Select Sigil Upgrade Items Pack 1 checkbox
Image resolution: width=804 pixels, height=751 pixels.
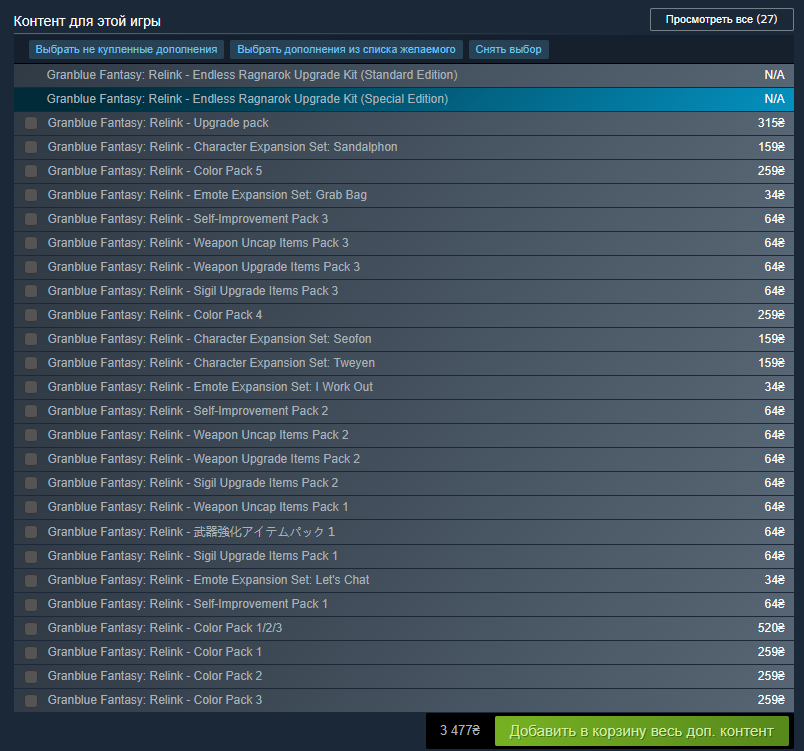(31, 556)
